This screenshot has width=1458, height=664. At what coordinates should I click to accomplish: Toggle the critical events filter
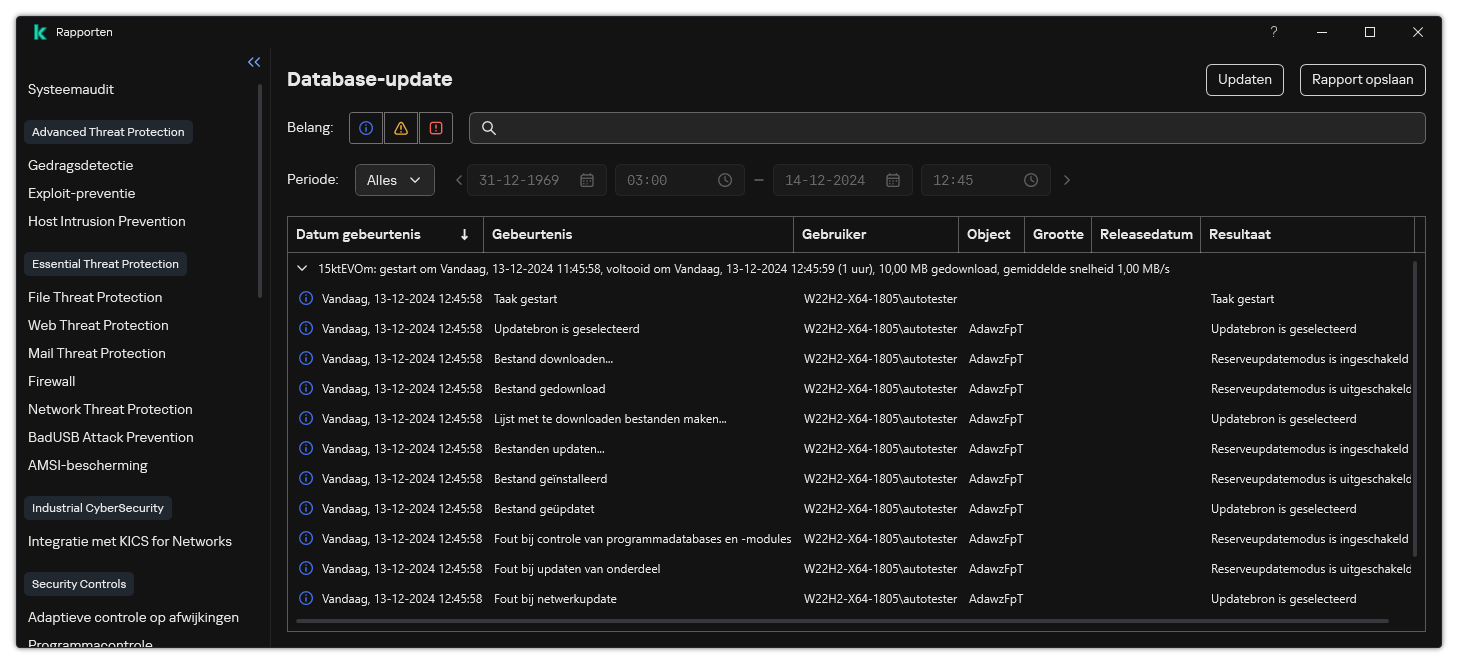click(436, 128)
